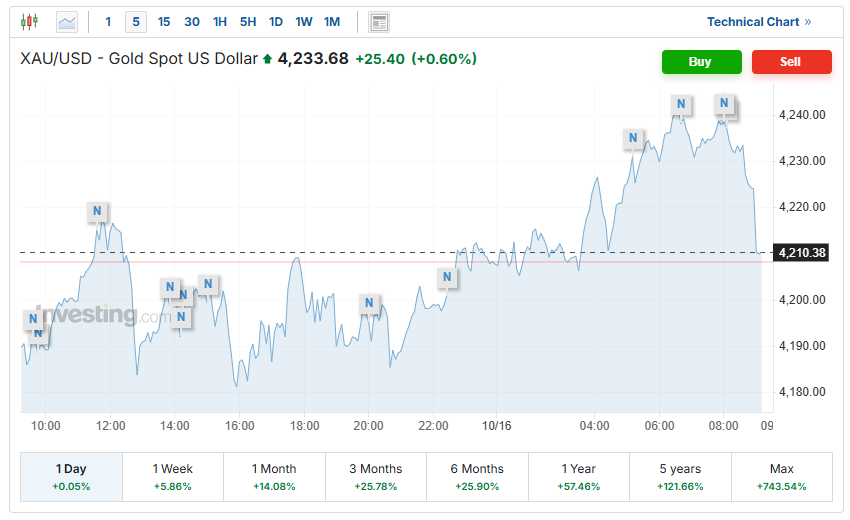
Task: Select the area chart type icon
Action: [67, 21]
